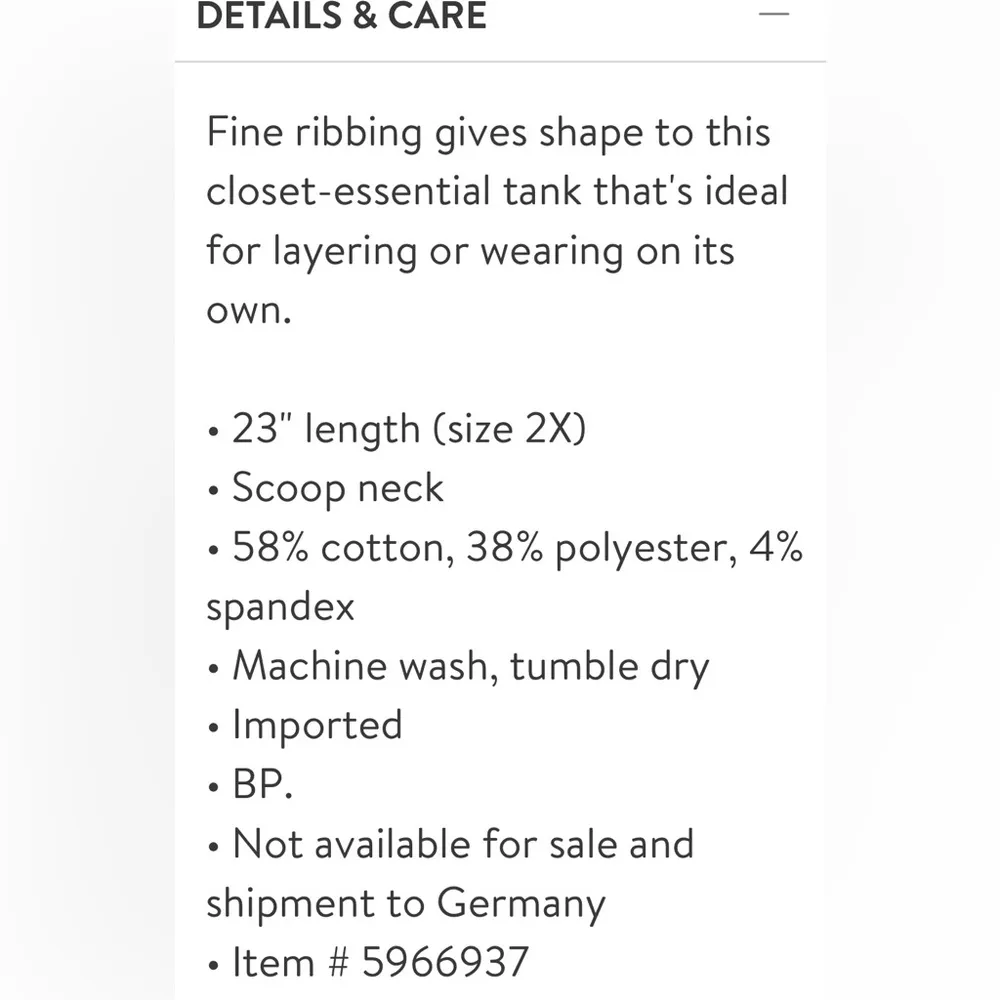Click the DETAILS & CARE heading
1000x1000 pixels.
(341, 16)
